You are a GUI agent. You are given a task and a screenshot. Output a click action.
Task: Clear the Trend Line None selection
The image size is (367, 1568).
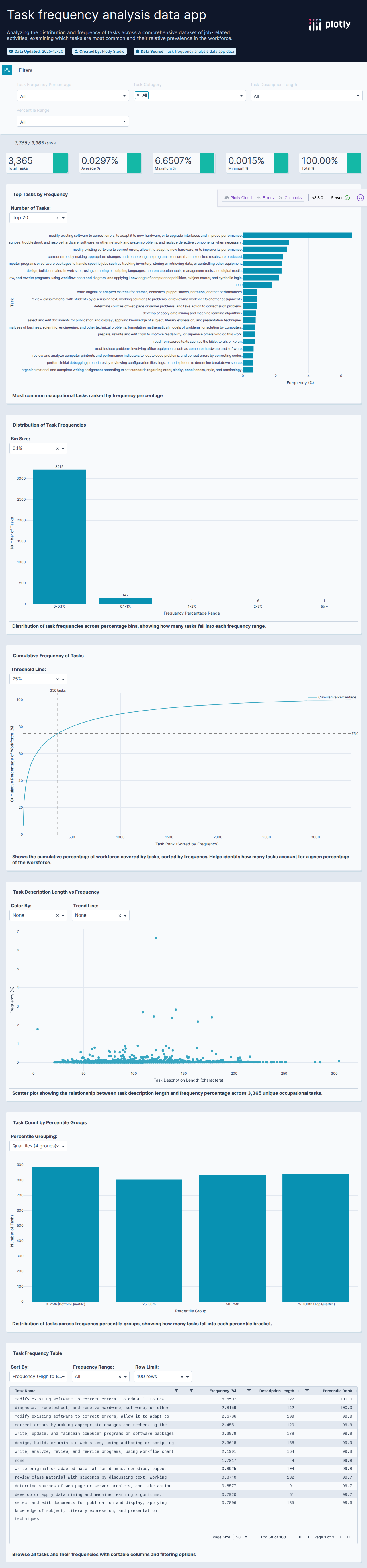(x=120, y=915)
